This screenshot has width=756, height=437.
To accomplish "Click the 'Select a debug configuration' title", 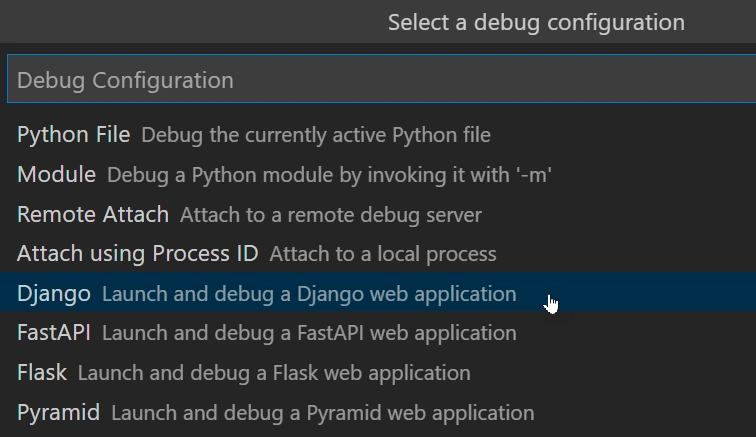I will pos(536,22).
